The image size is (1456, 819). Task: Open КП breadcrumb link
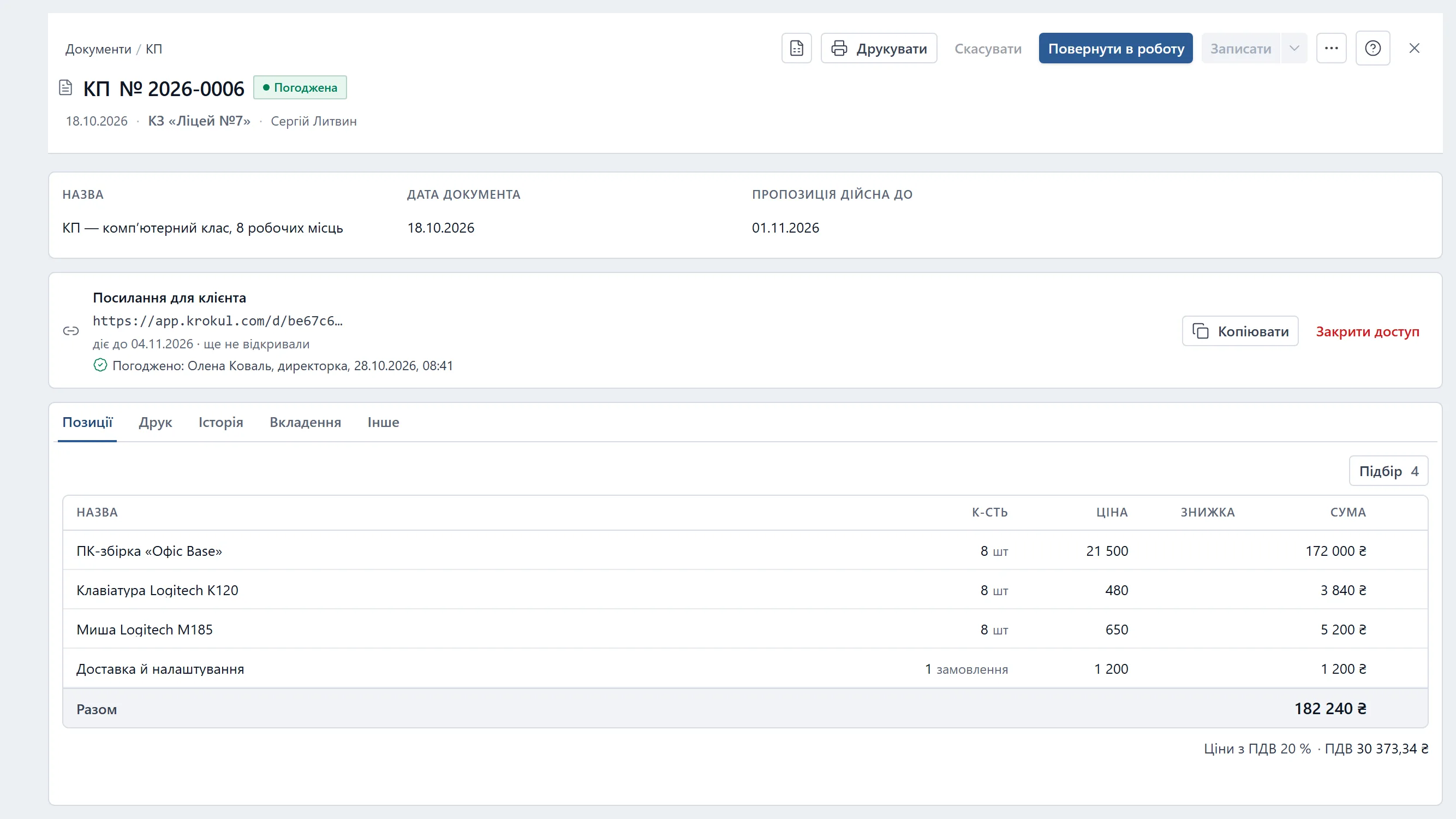(x=154, y=49)
